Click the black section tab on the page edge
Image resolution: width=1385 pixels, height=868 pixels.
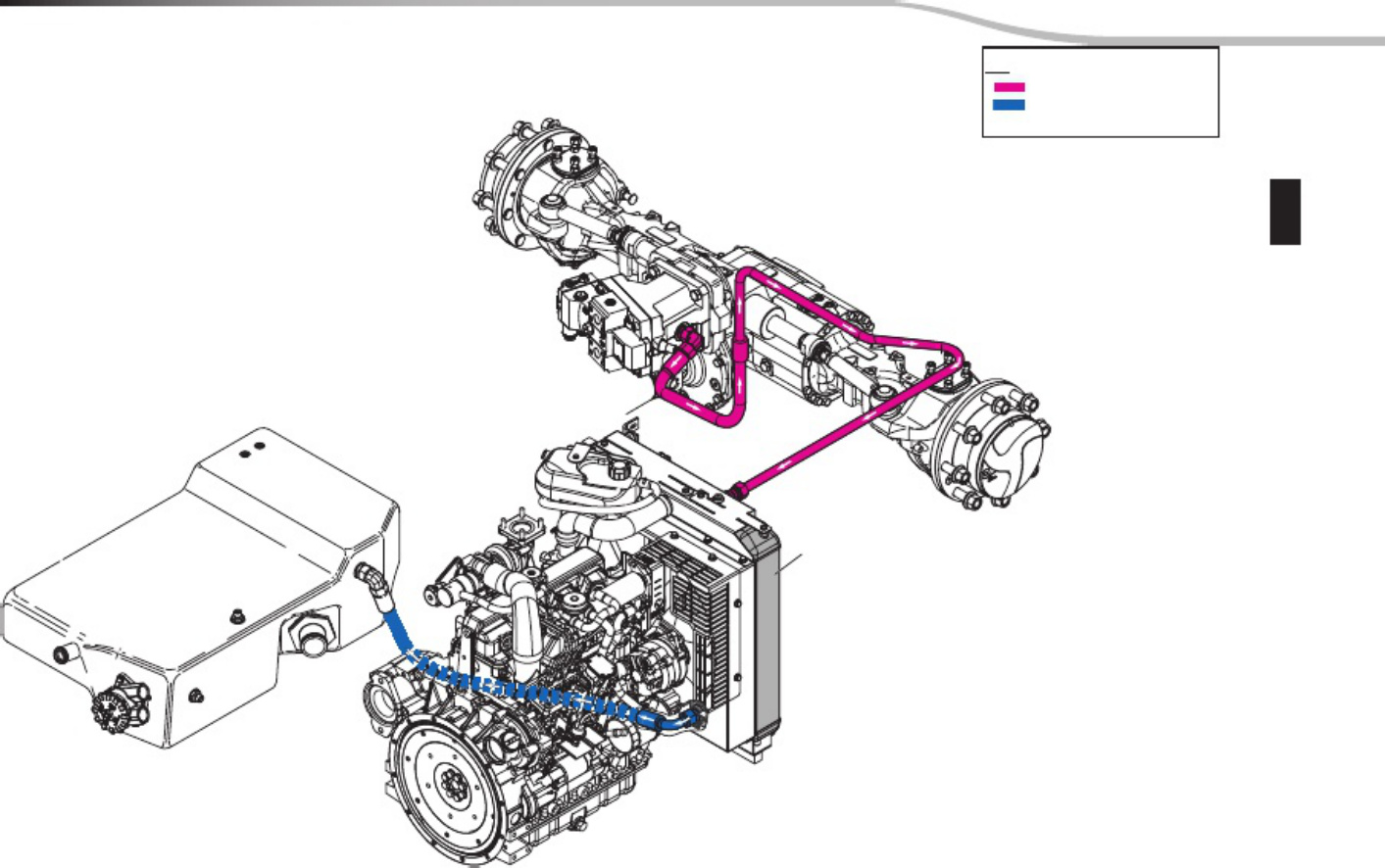[x=1285, y=212]
